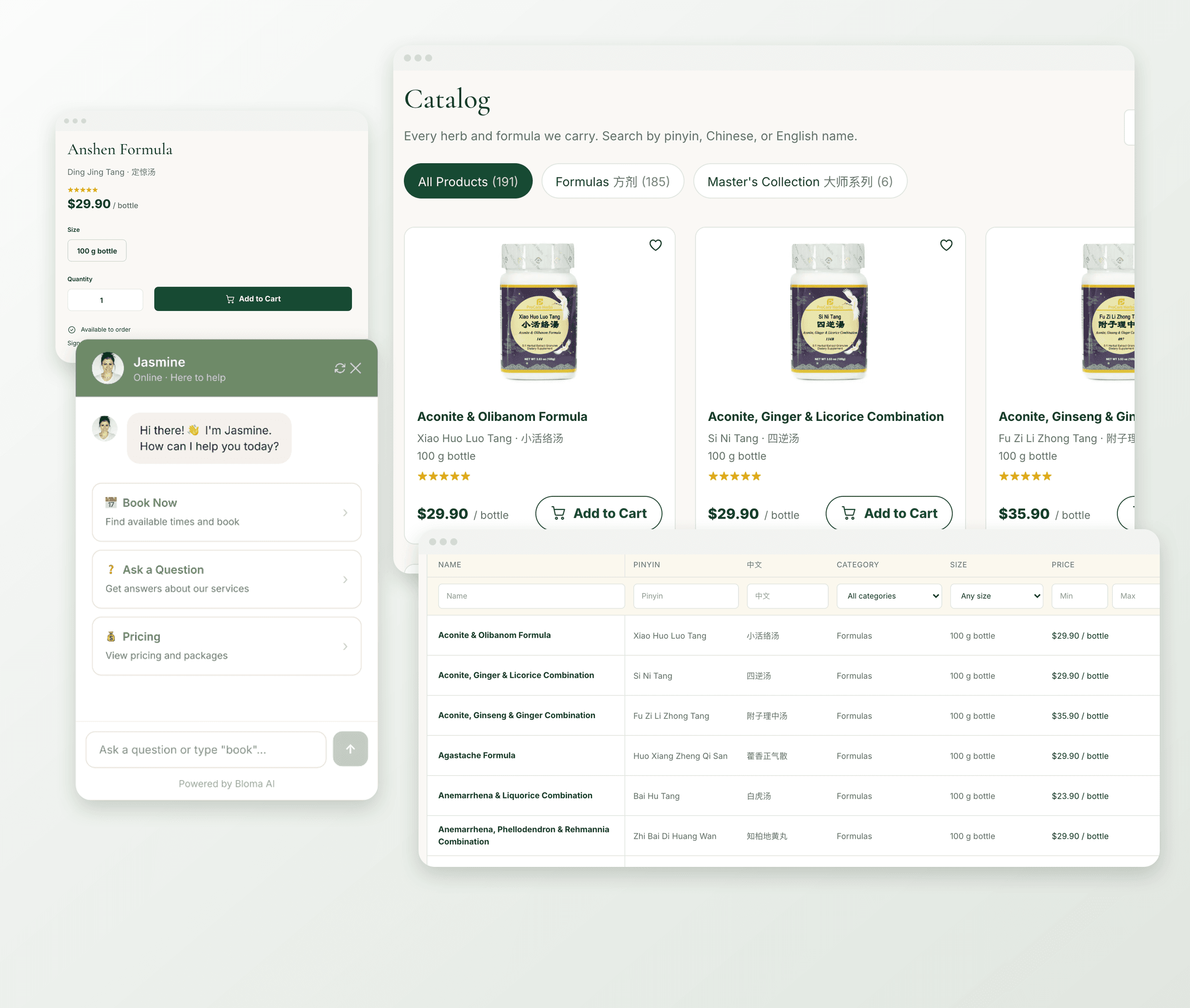Viewport: 1190px width, 1008px height.
Task: Select the All Products (191) tab
Action: (x=468, y=181)
